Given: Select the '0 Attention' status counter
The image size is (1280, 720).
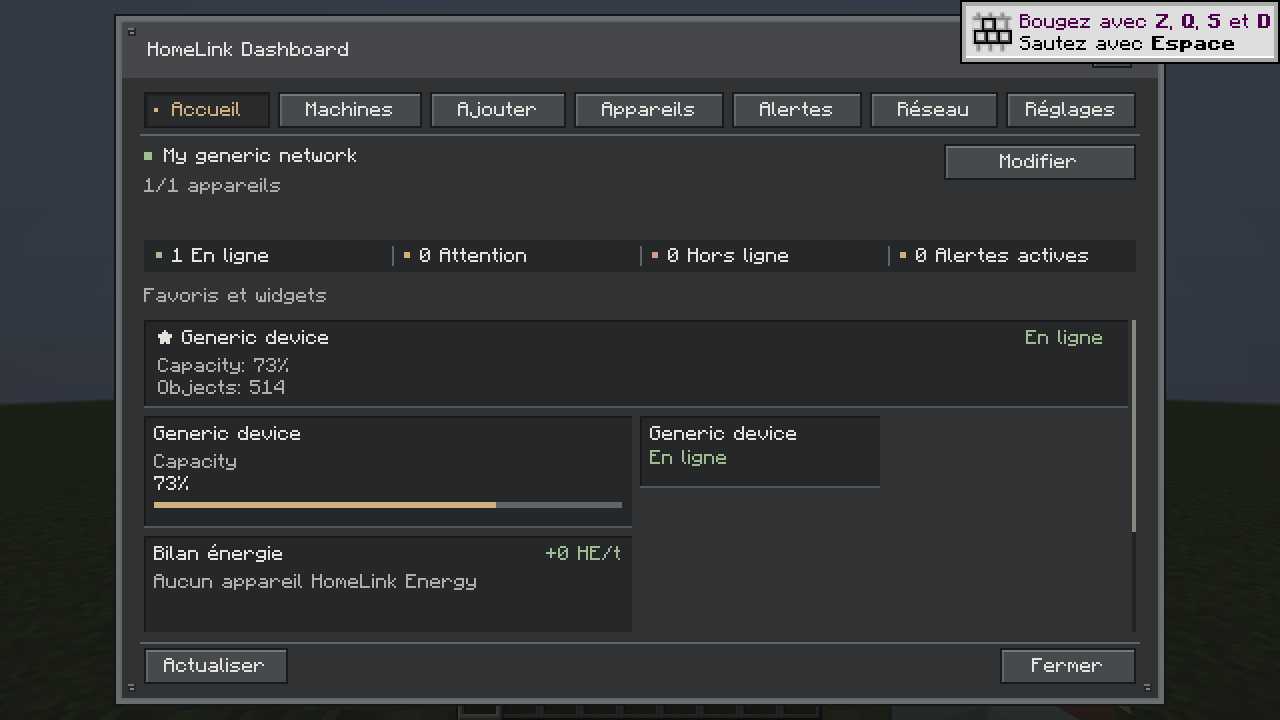Looking at the screenshot, I should pyautogui.click(x=516, y=256).
